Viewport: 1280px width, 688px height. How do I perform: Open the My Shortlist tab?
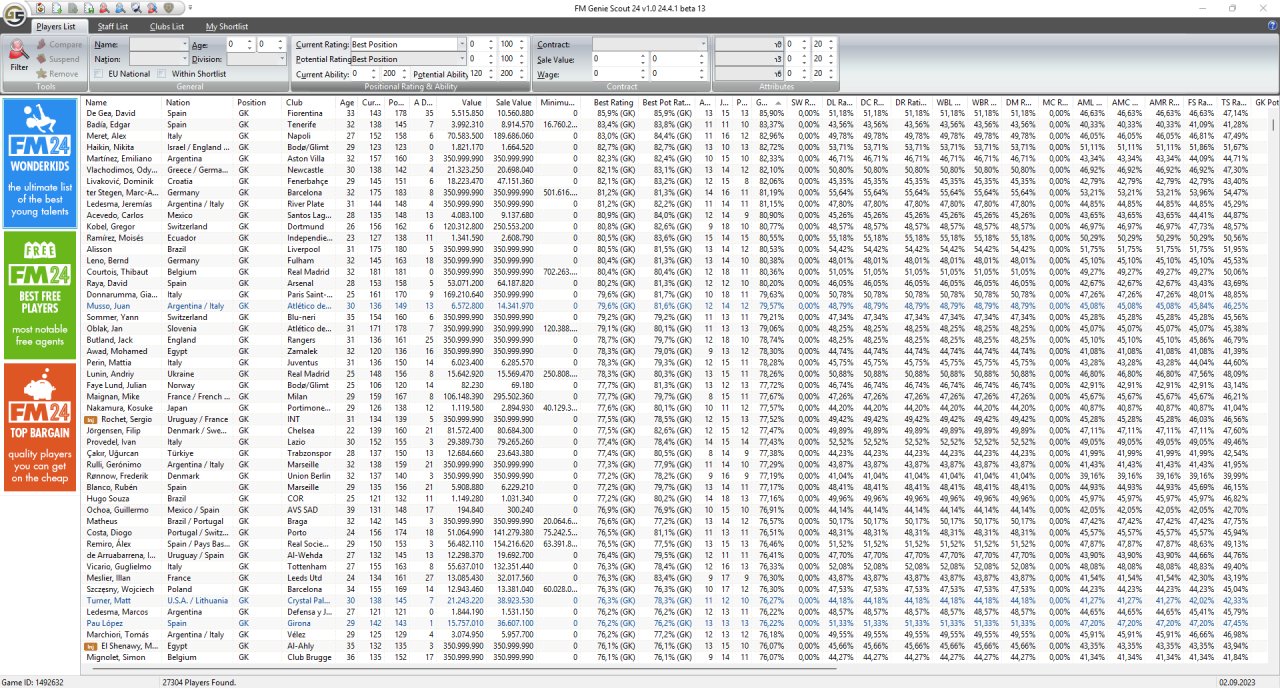[x=227, y=26]
